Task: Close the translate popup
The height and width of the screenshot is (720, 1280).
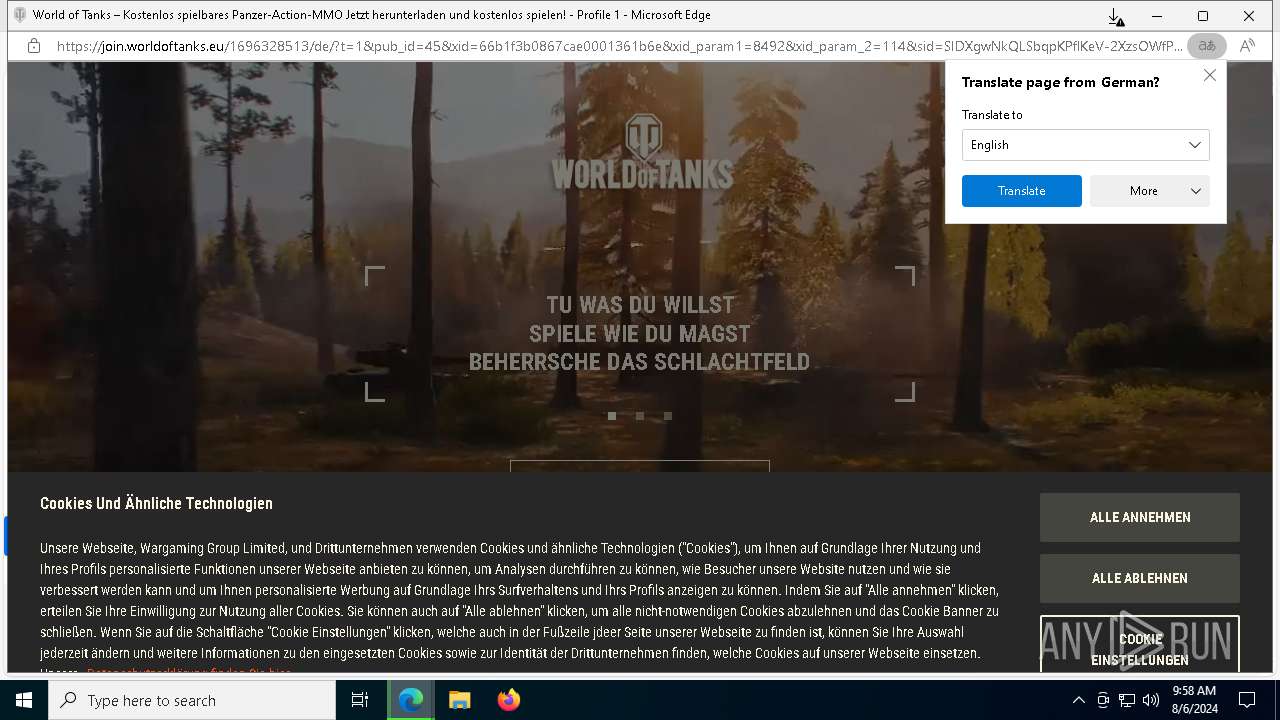Action: coord(1210,75)
